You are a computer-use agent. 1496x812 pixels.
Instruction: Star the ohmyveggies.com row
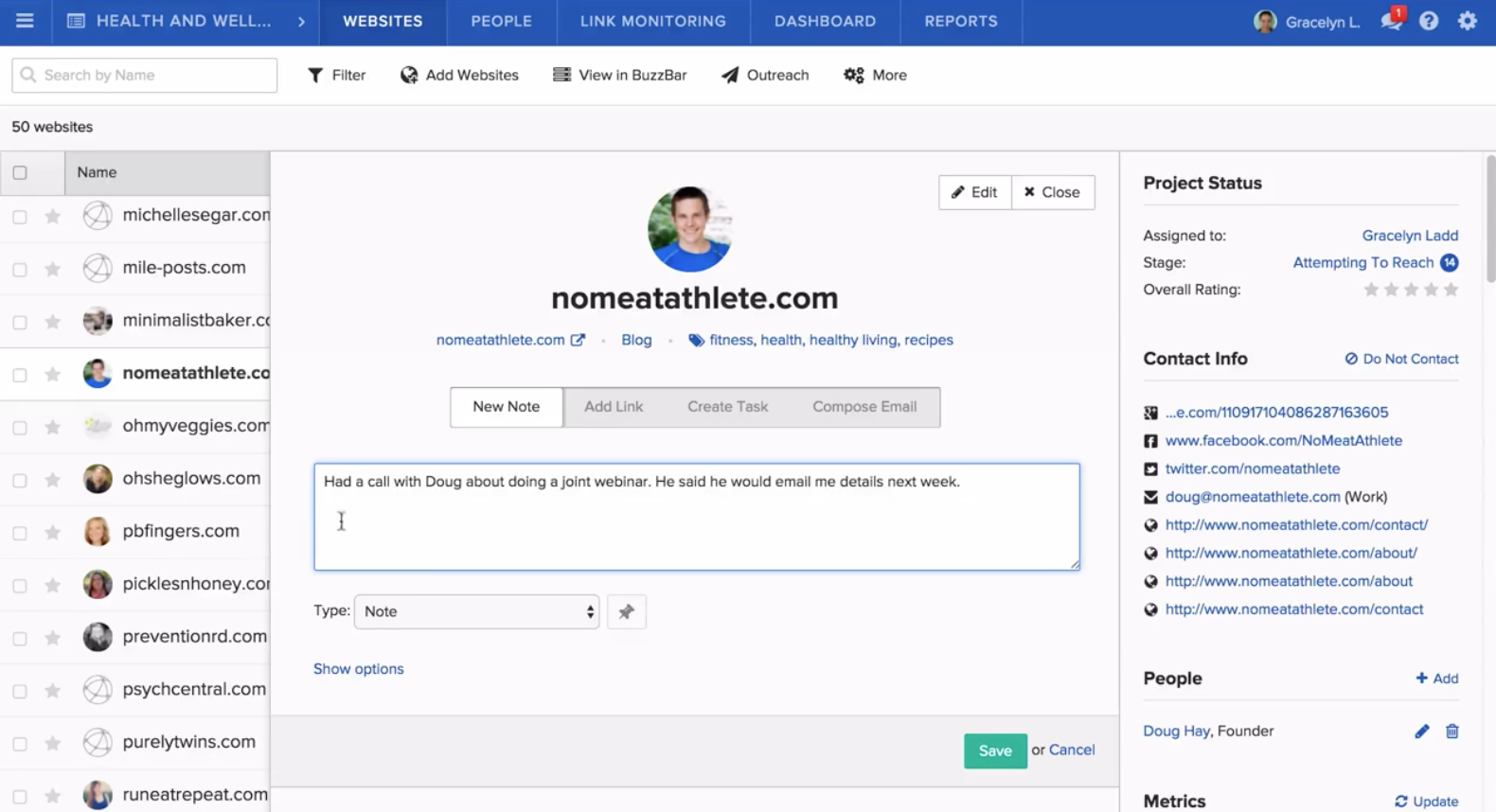pos(53,428)
